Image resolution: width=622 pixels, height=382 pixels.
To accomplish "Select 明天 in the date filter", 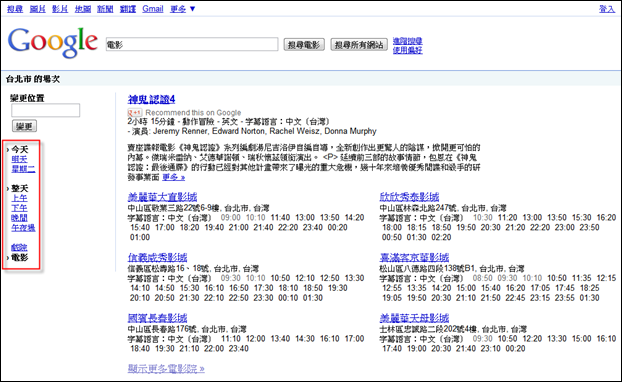I will click(19, 159).
